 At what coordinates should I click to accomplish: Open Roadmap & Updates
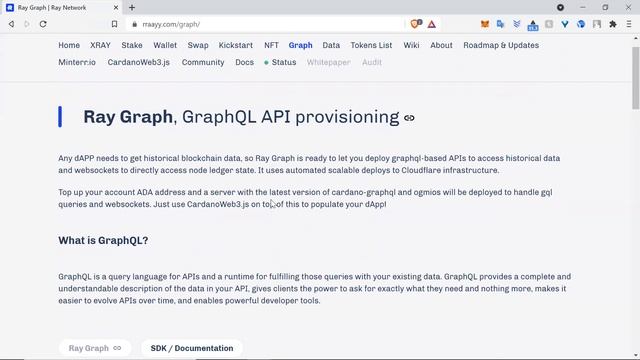[501, 45]
